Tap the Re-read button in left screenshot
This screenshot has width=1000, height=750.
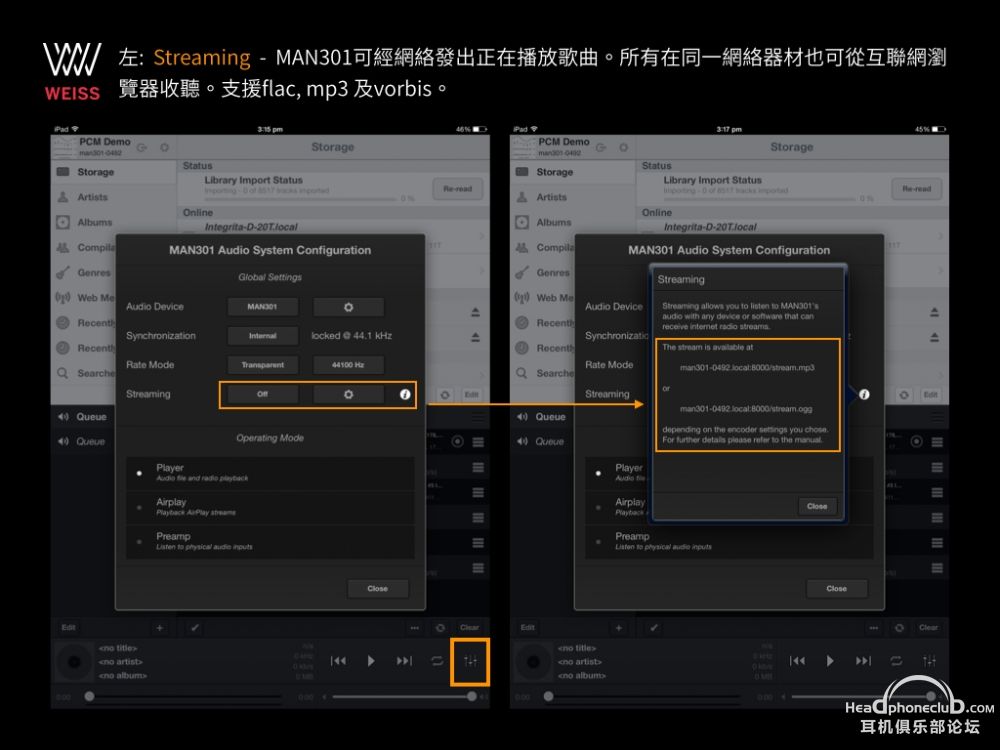pyautogui.click(x=458, y=189)
